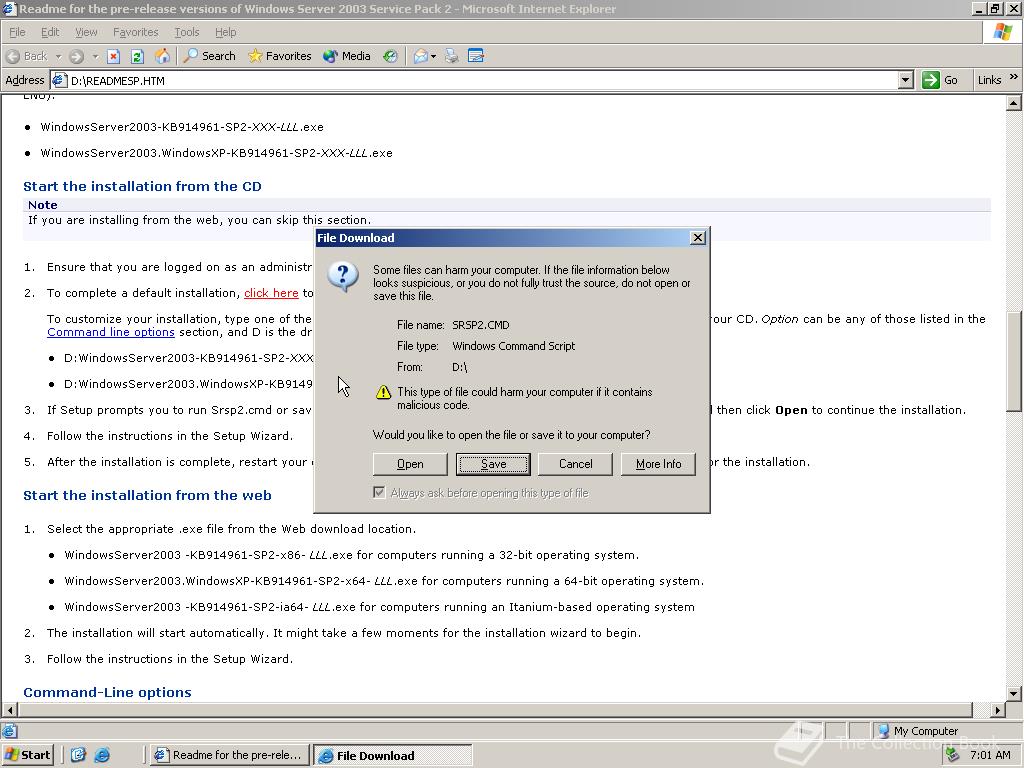Click 'Windows Command Script' file type text
Screen dimensions: 1024x768
[x=513, y=346]
